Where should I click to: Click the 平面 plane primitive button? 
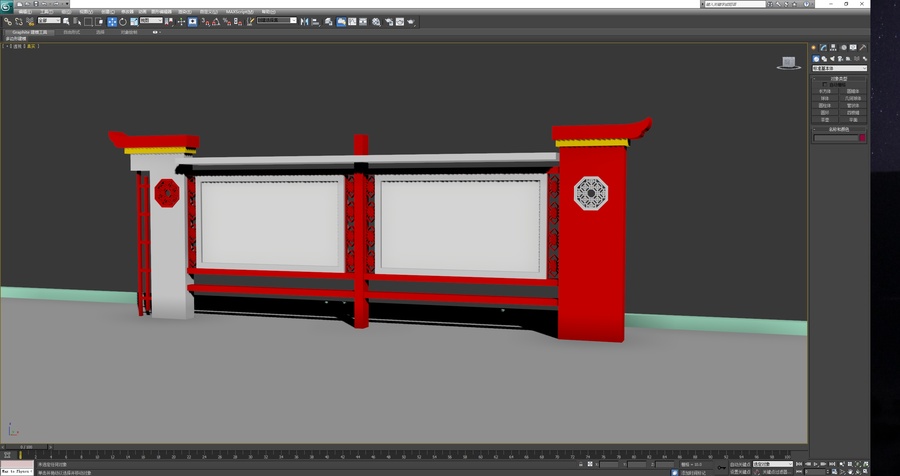[x=853, y=119]
